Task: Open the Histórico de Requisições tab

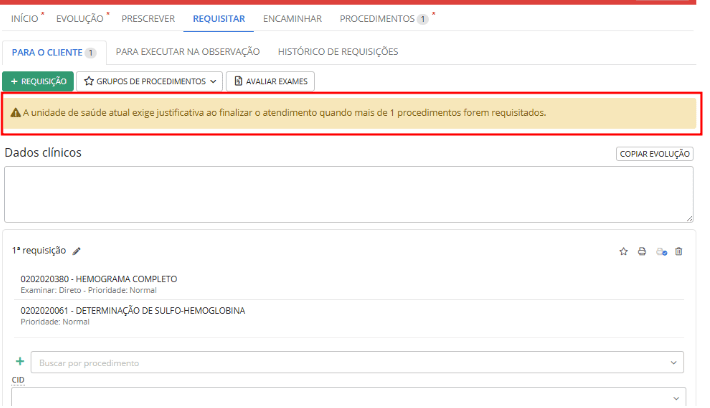Action: [338, 51]
